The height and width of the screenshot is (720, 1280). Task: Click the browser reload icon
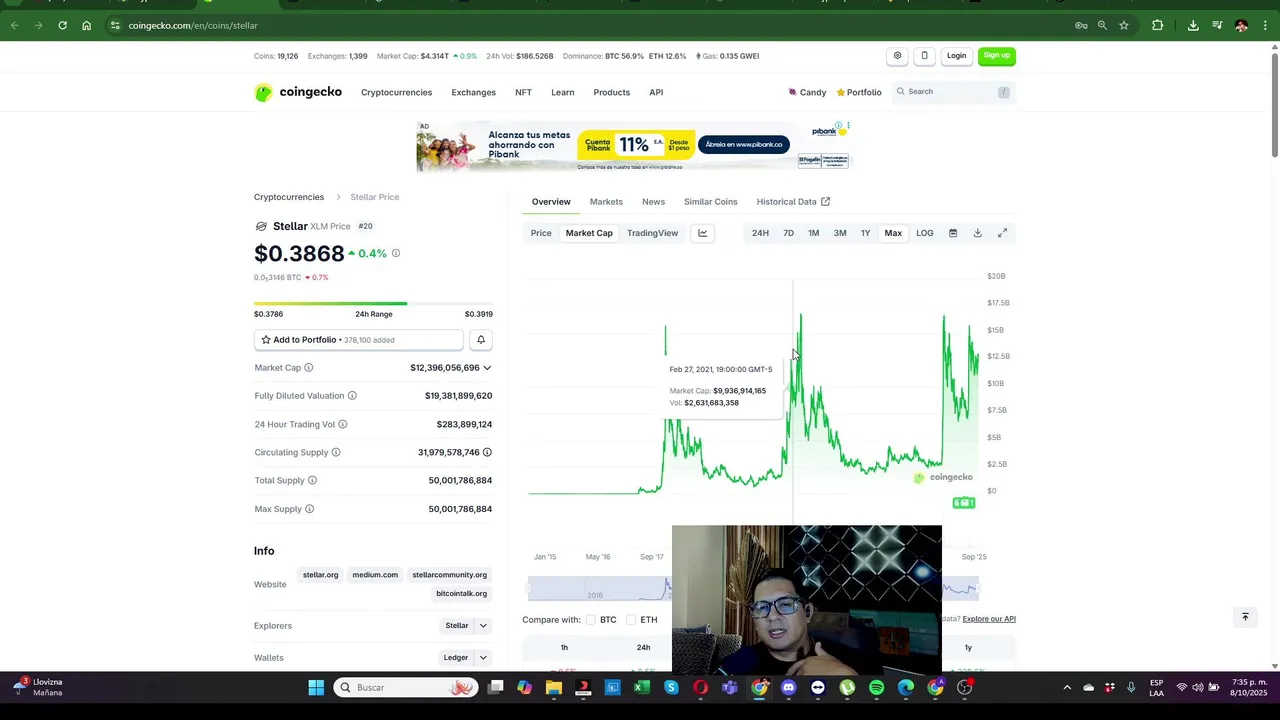[62, 25]
